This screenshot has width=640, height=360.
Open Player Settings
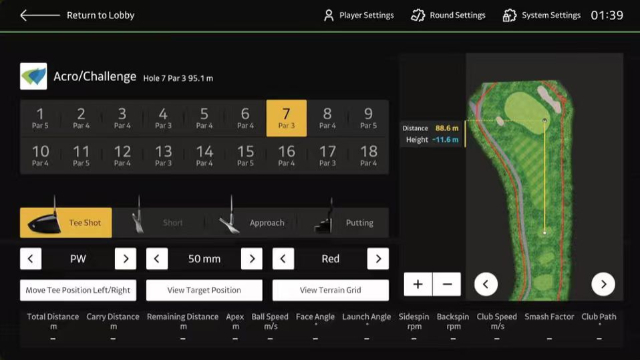359,16
